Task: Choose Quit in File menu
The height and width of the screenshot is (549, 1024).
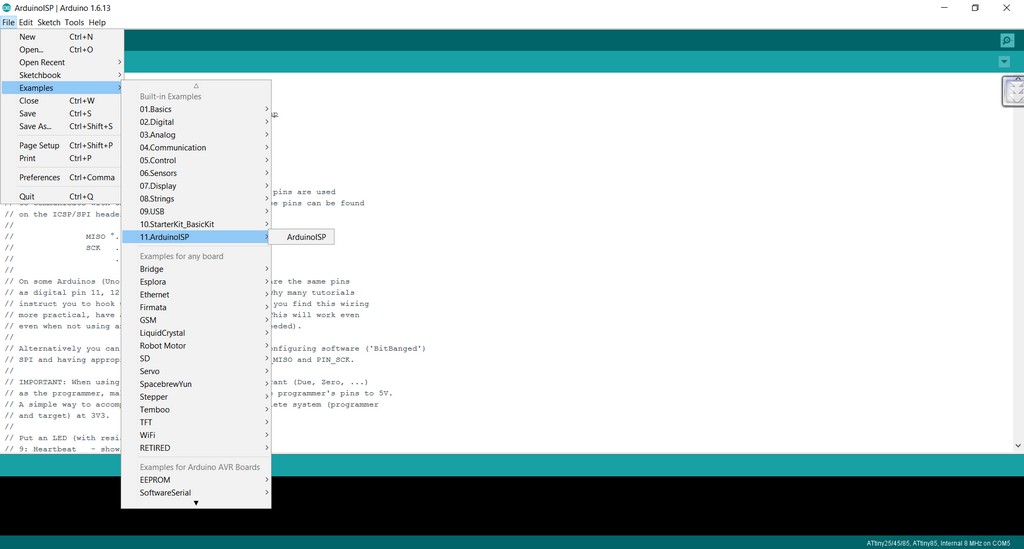Action: click(62, 196)
